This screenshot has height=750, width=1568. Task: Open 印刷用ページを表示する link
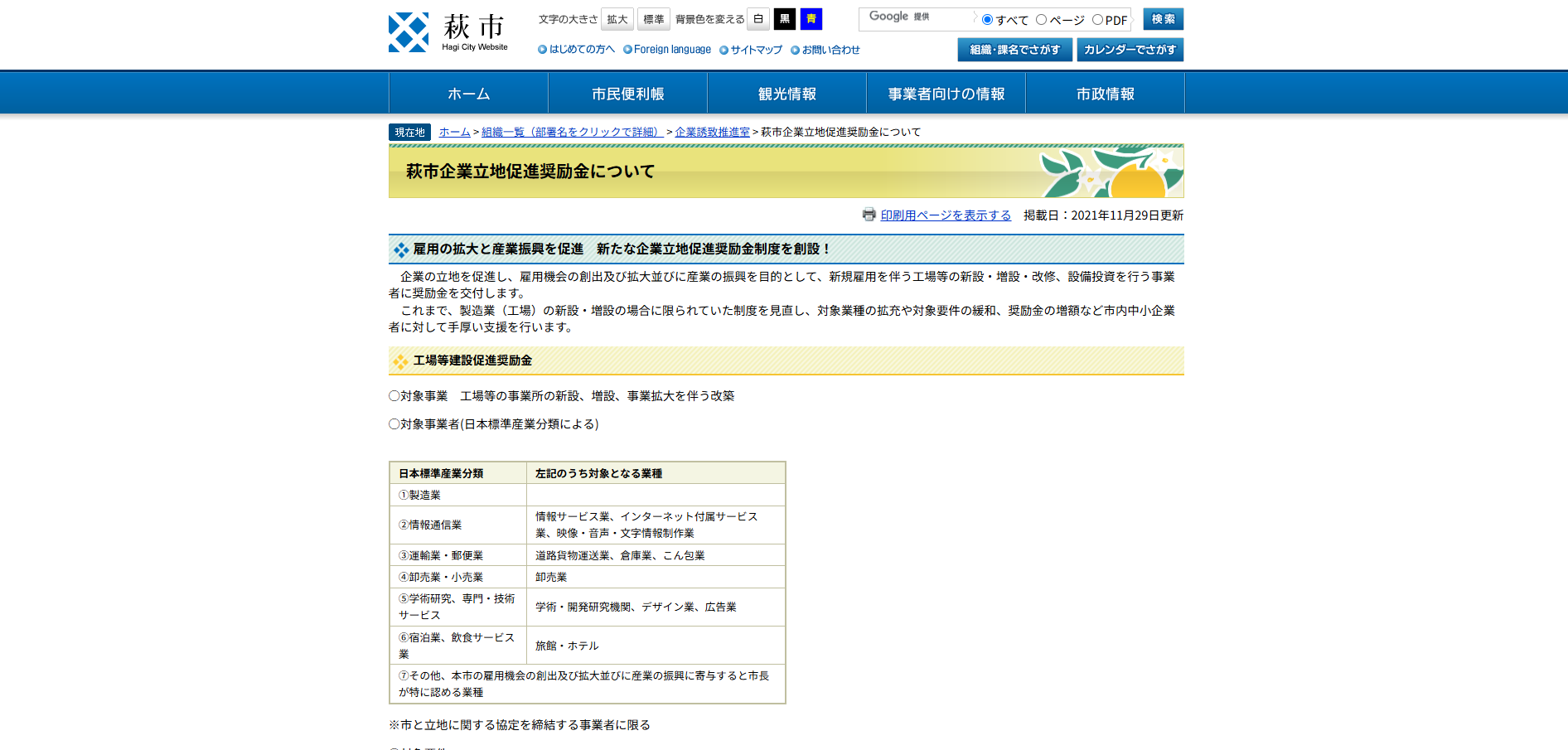click(946, 215)
